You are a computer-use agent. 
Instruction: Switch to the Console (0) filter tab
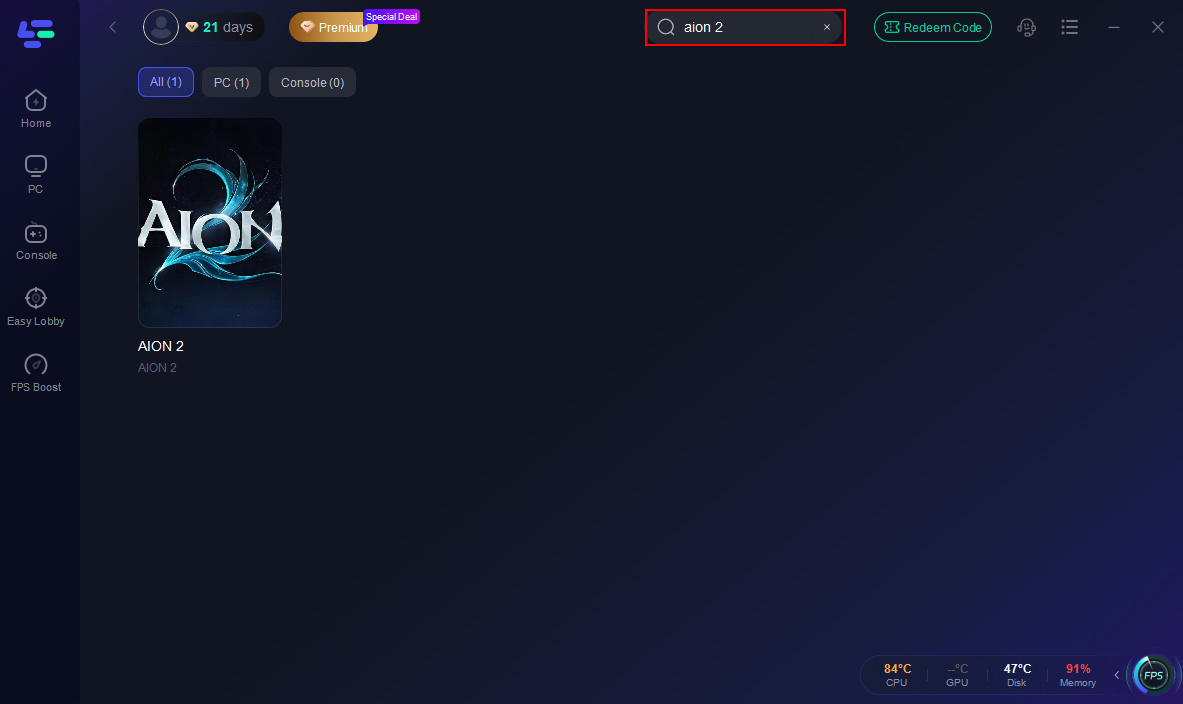(312, 82)
